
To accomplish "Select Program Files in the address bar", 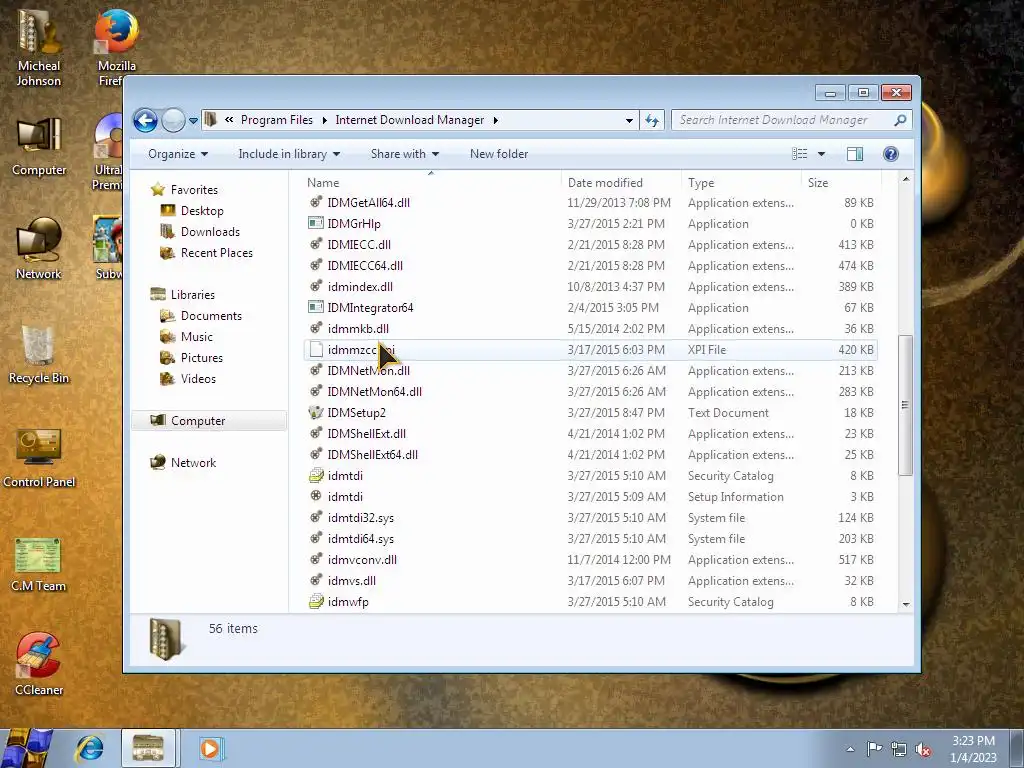I will point(277,120).
